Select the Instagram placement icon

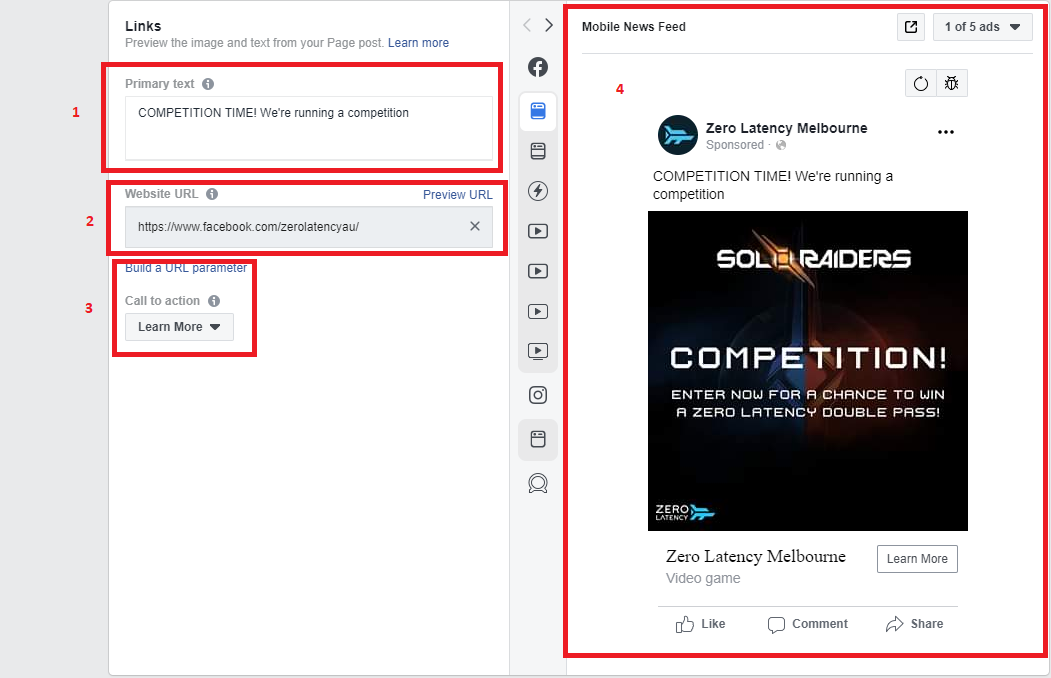(538, 395)
